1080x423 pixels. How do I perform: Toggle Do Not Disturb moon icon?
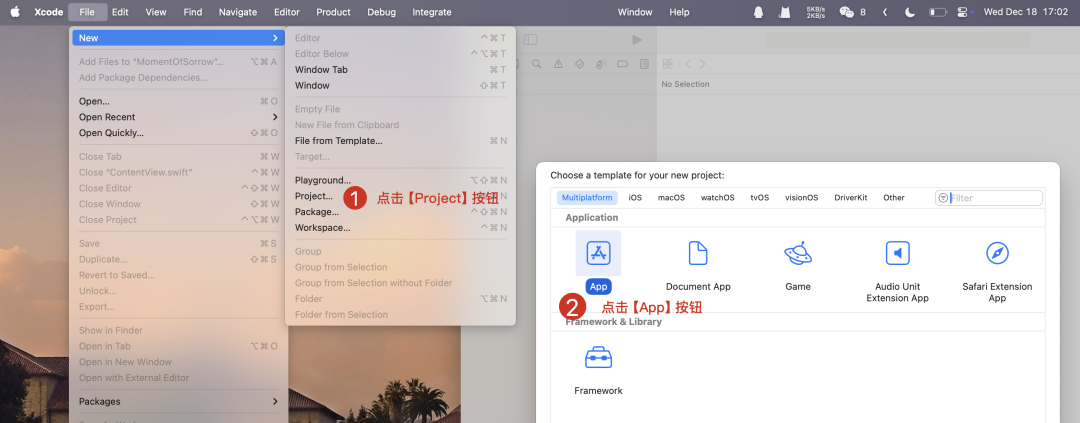click(x=910, y=12)
